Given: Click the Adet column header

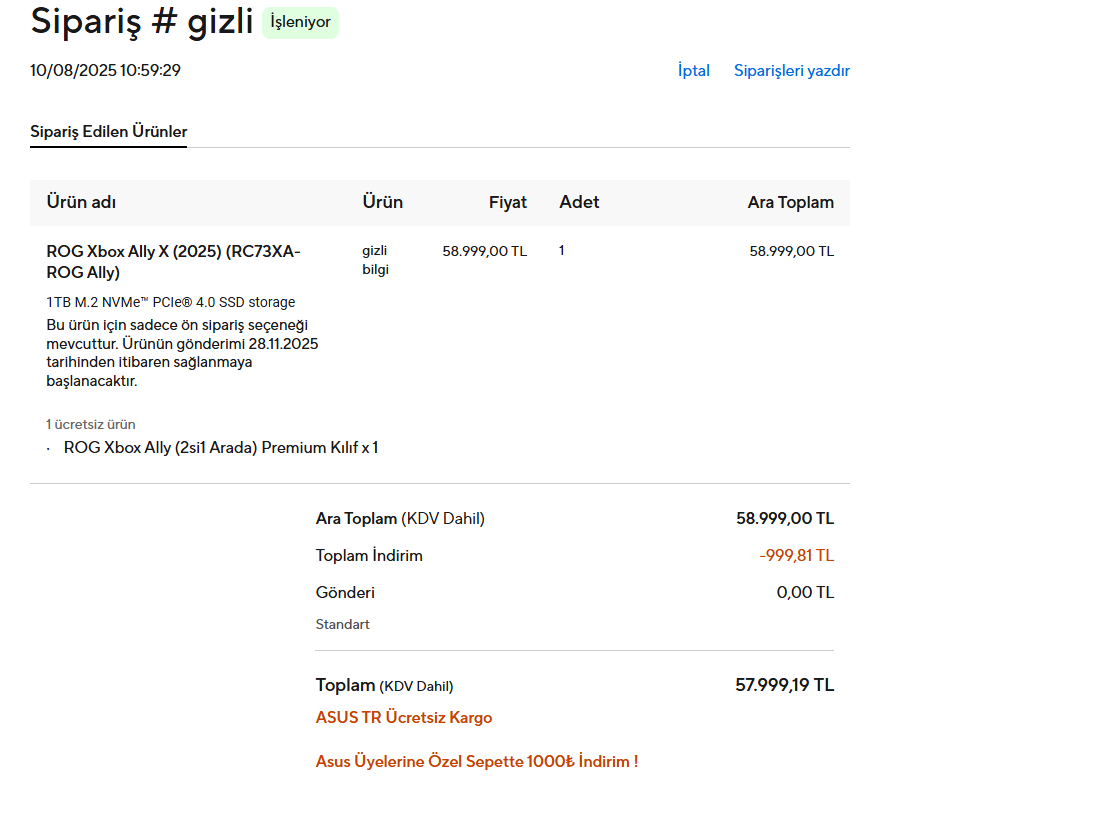Looking at the screenshot, I should [579, 202].
